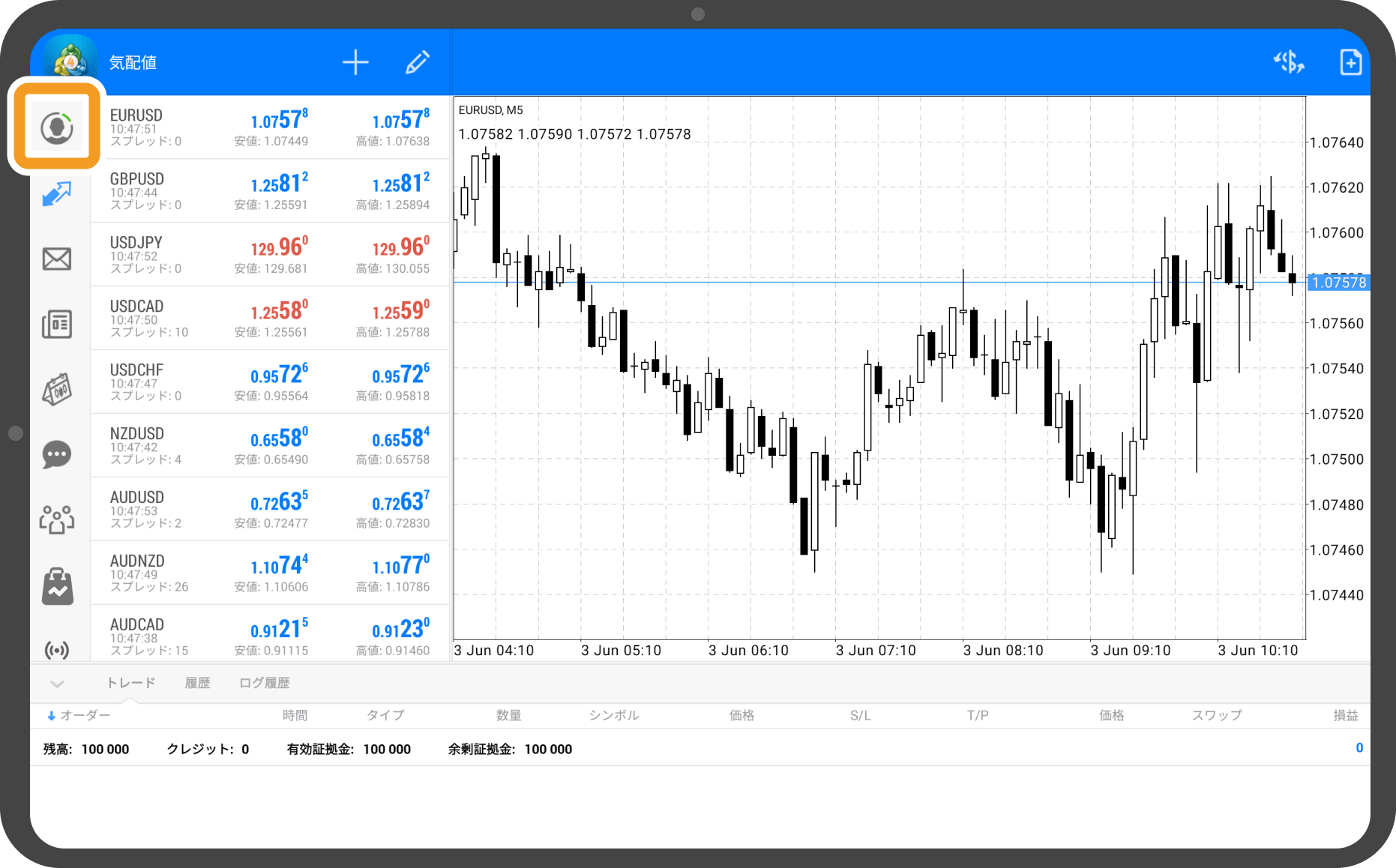Open the traders community icon
Image resolution: width=1396 pixels, height=868 pixels.
pos(57,519)
